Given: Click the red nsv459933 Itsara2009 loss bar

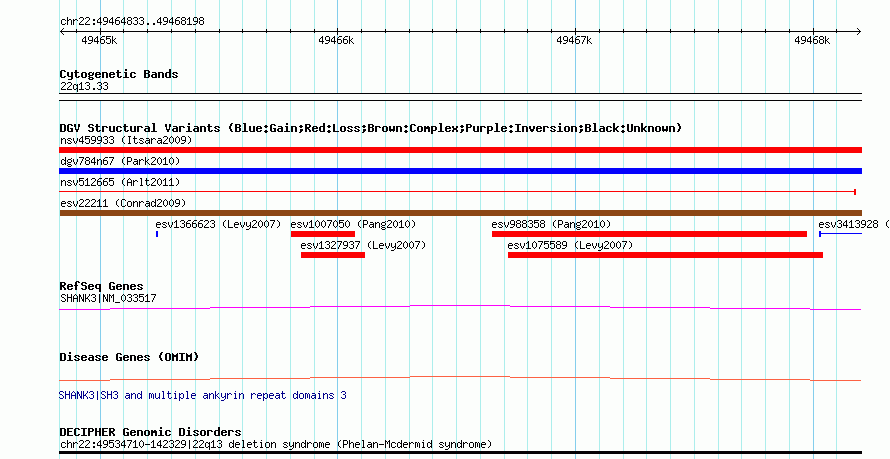Looking at the screenshot, I should click(460, 150).
